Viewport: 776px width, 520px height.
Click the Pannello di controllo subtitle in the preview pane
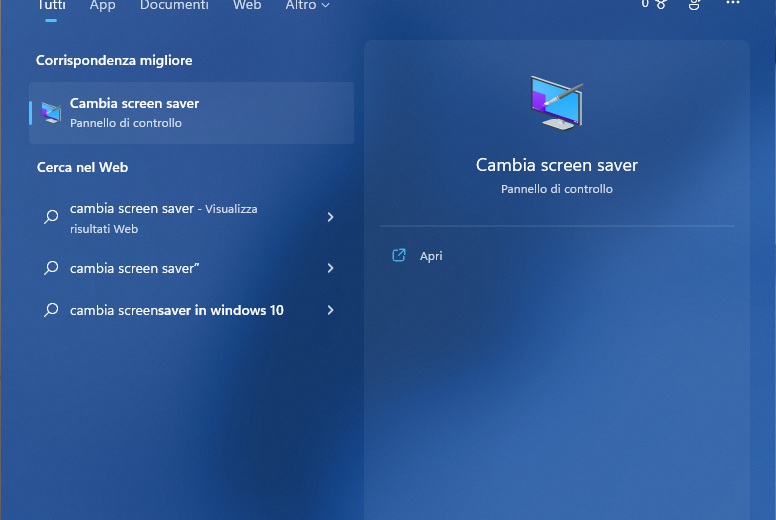pyautogui.click(x=557, y=189)
